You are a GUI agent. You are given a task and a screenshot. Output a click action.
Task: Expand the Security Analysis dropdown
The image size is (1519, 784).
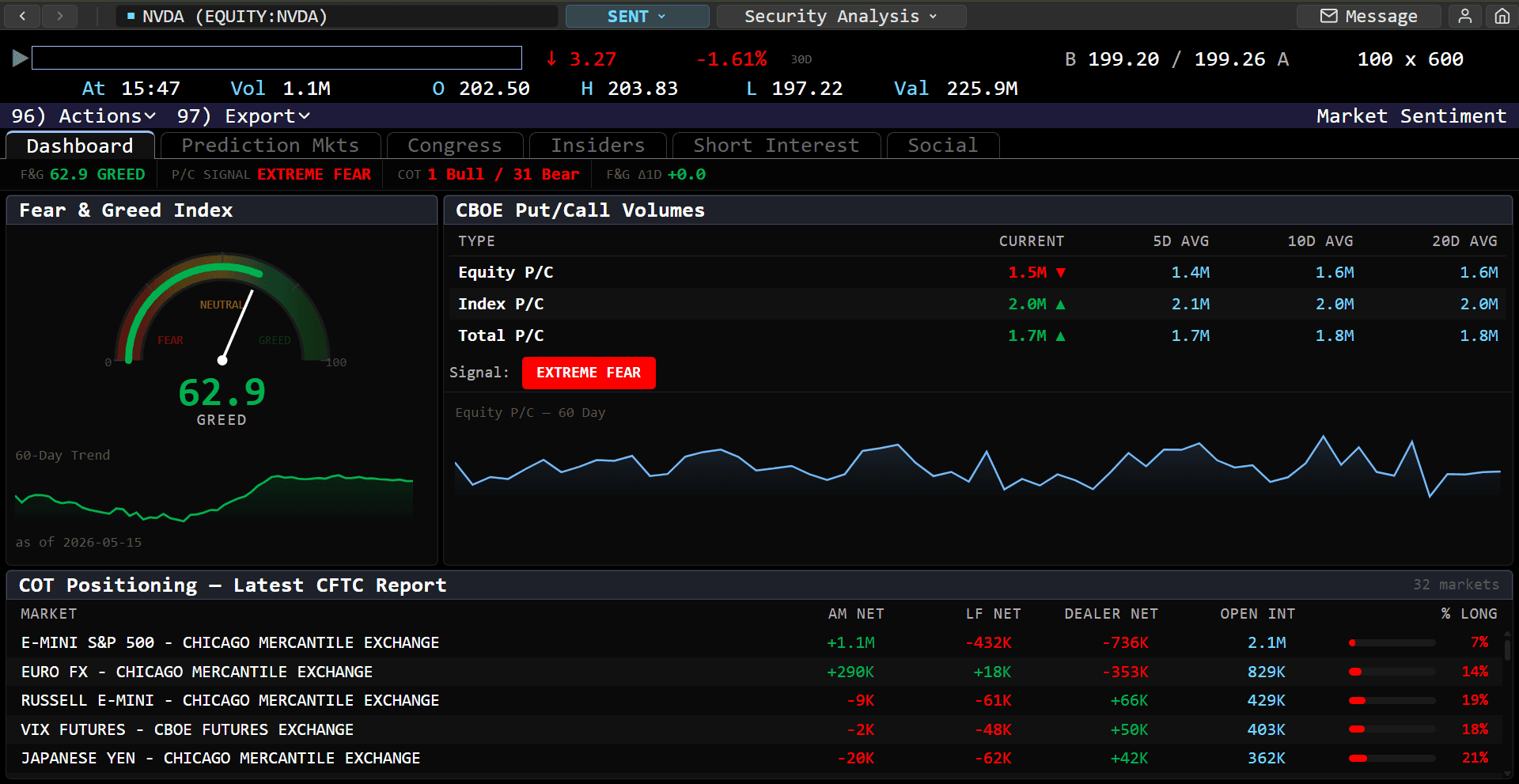click(x=841, y=16)
